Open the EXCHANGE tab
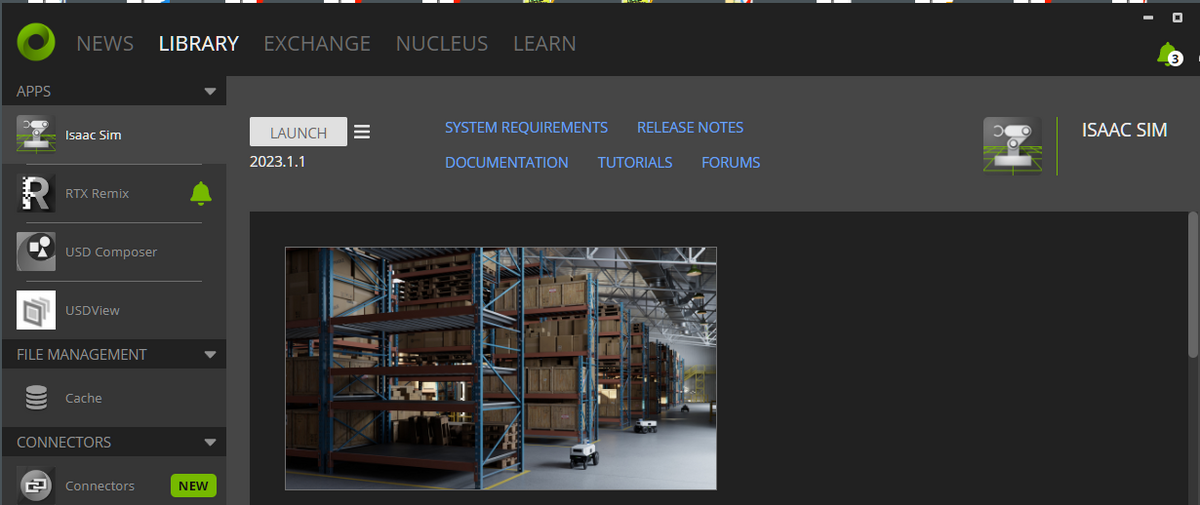 pyautogui.click(x=317, y=44)
